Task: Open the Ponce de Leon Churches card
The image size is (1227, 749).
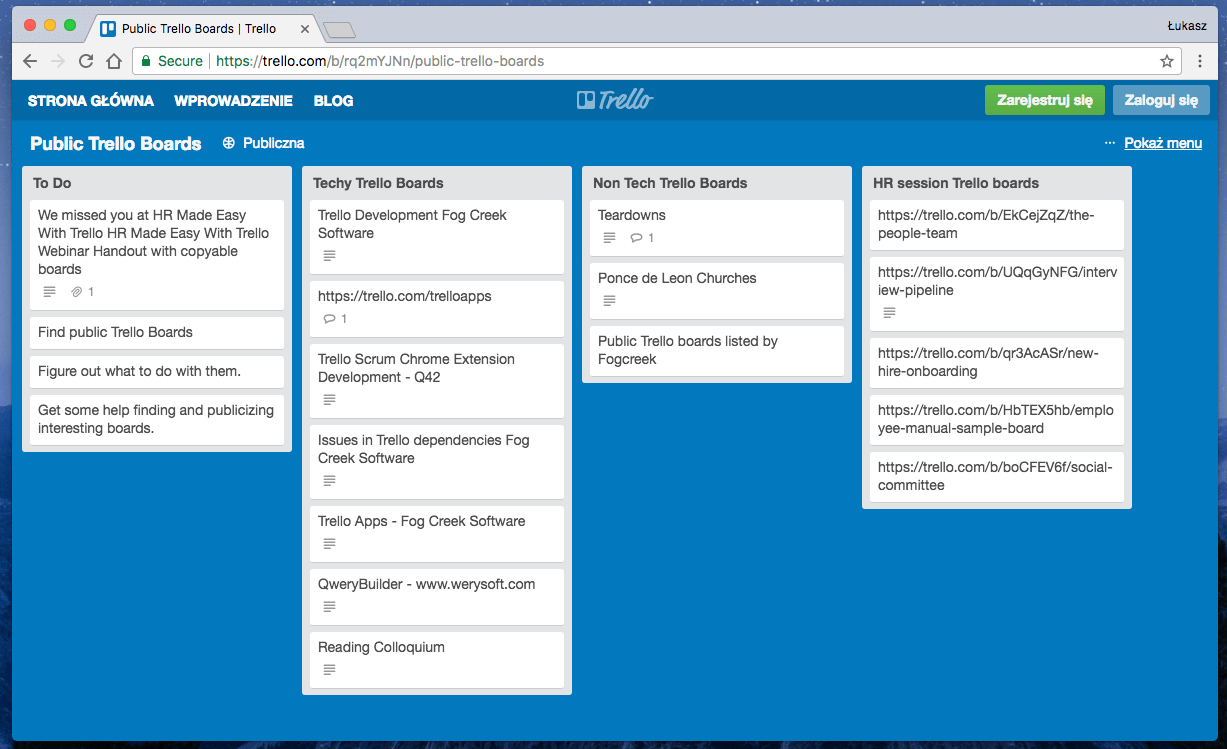Action: (717, 291)
